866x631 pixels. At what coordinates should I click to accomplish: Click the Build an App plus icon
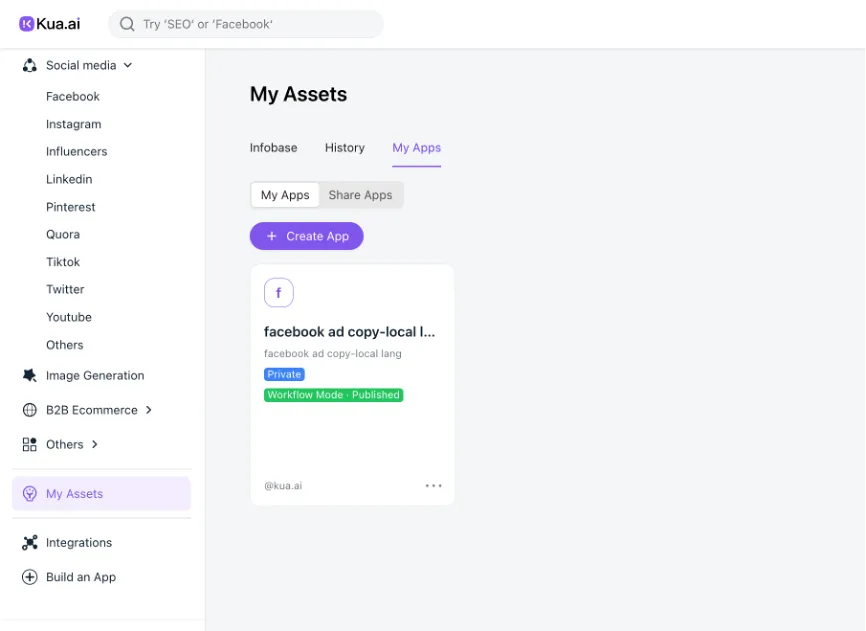29,577
